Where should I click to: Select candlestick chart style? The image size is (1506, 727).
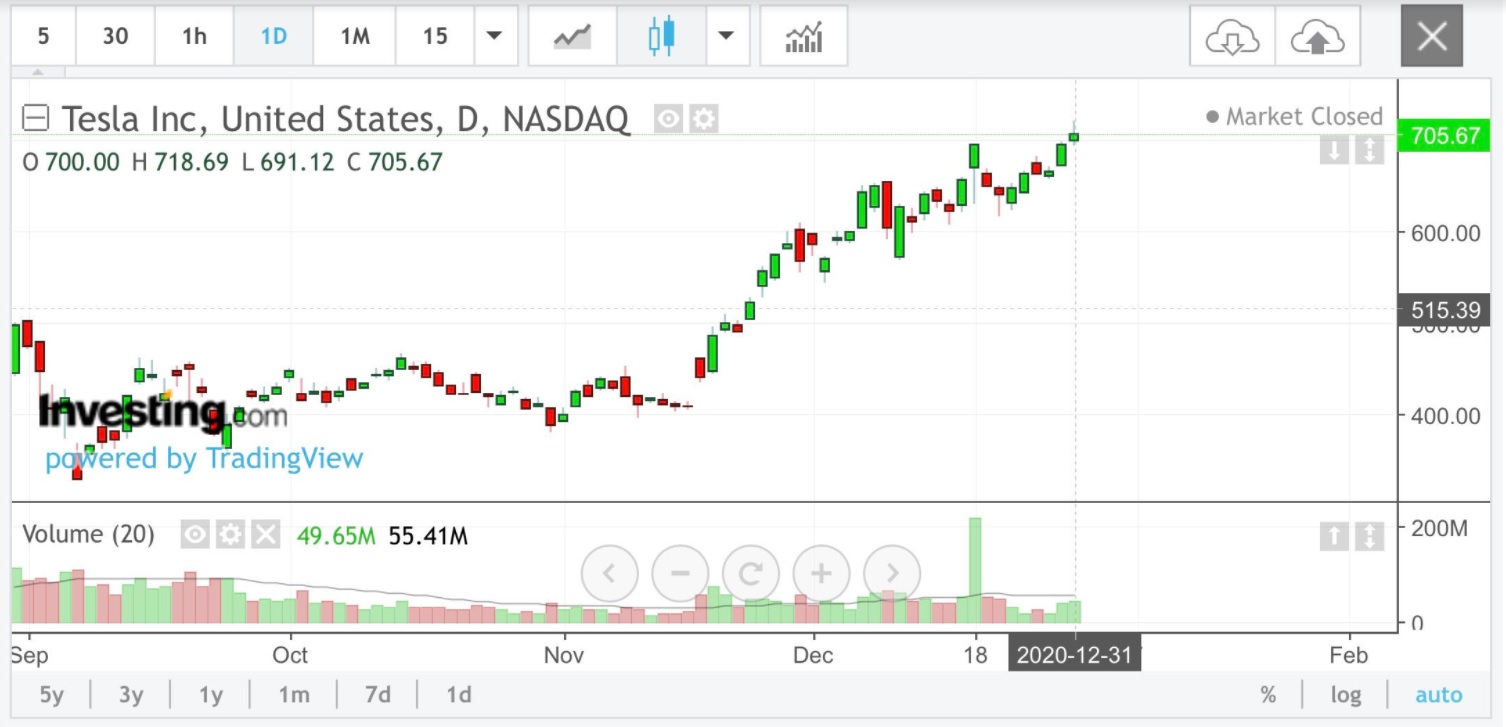click(661, 36)
